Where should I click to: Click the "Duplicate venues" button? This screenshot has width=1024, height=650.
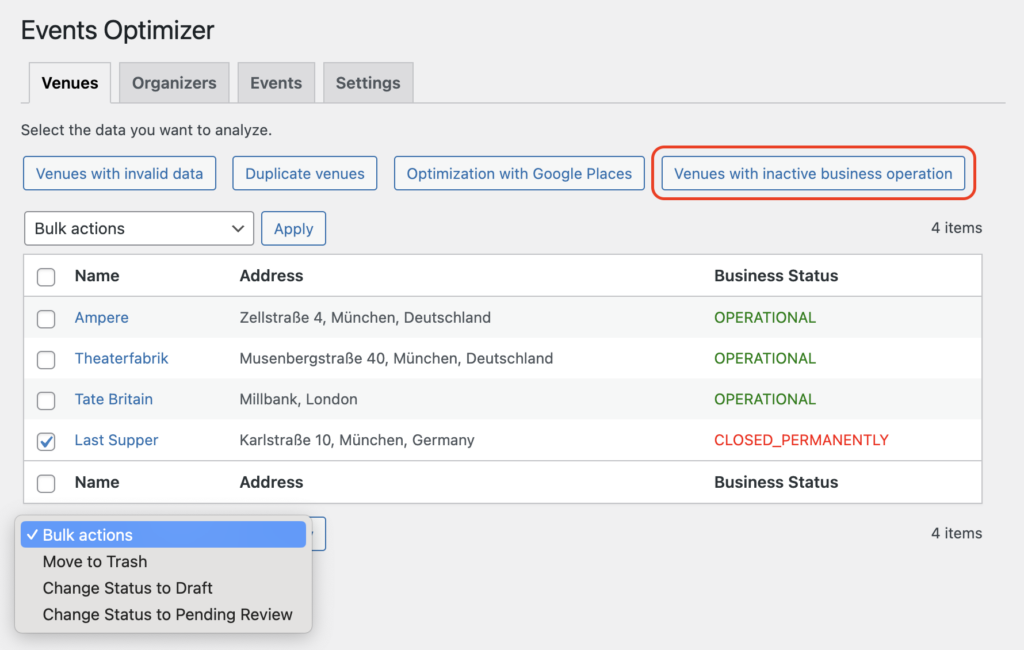(x=304, y=173)
